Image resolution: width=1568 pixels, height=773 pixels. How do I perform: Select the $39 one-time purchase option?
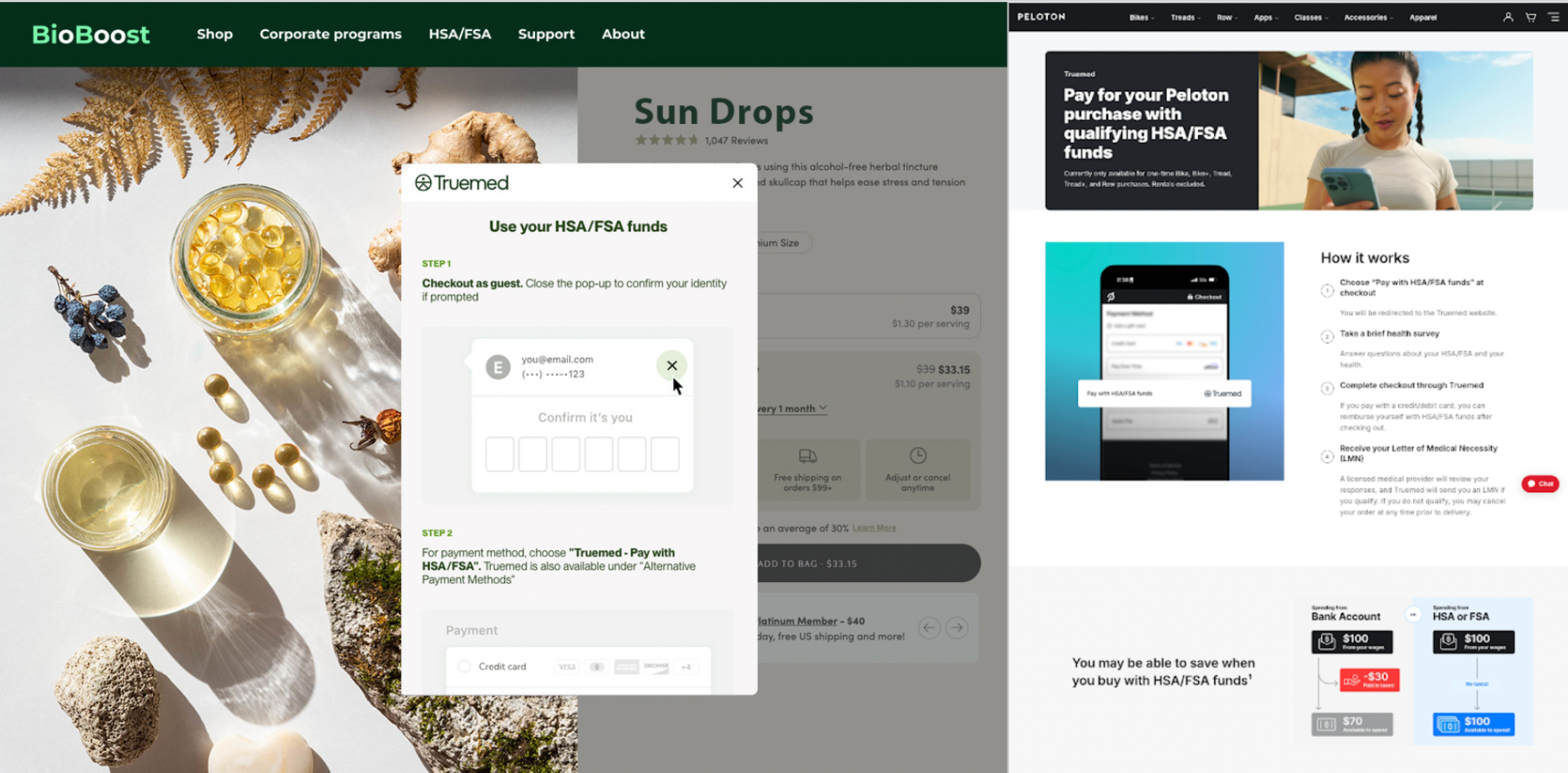869,316
